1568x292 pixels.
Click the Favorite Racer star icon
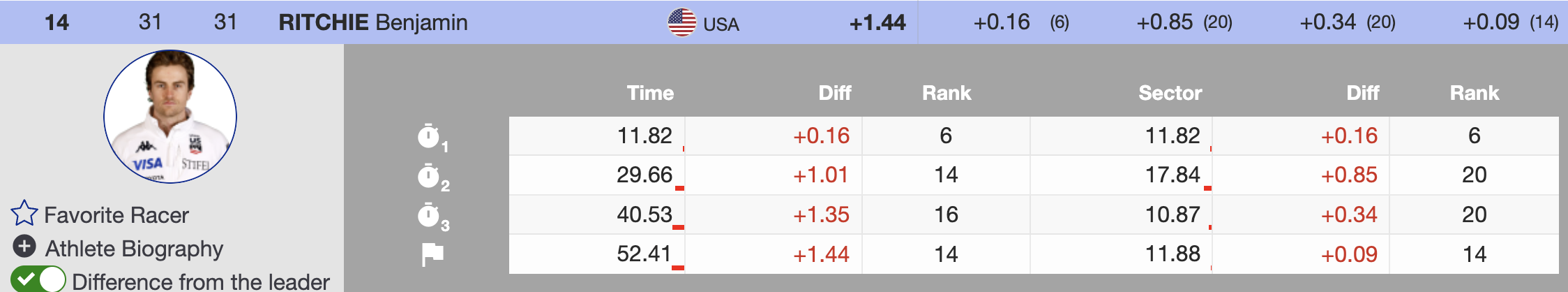coord(24,213)
